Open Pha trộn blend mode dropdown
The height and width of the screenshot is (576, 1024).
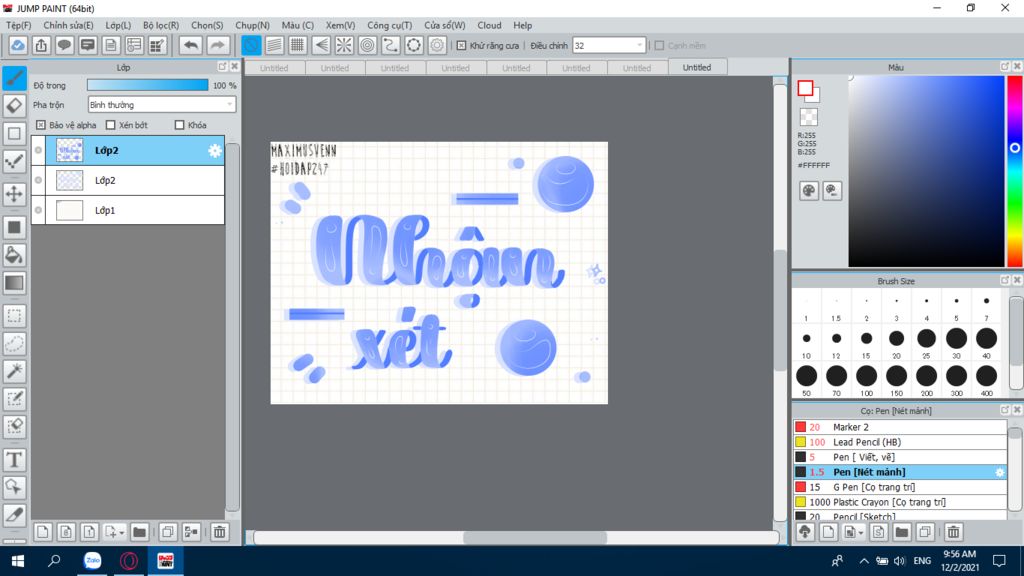click(x=161, y=104)
